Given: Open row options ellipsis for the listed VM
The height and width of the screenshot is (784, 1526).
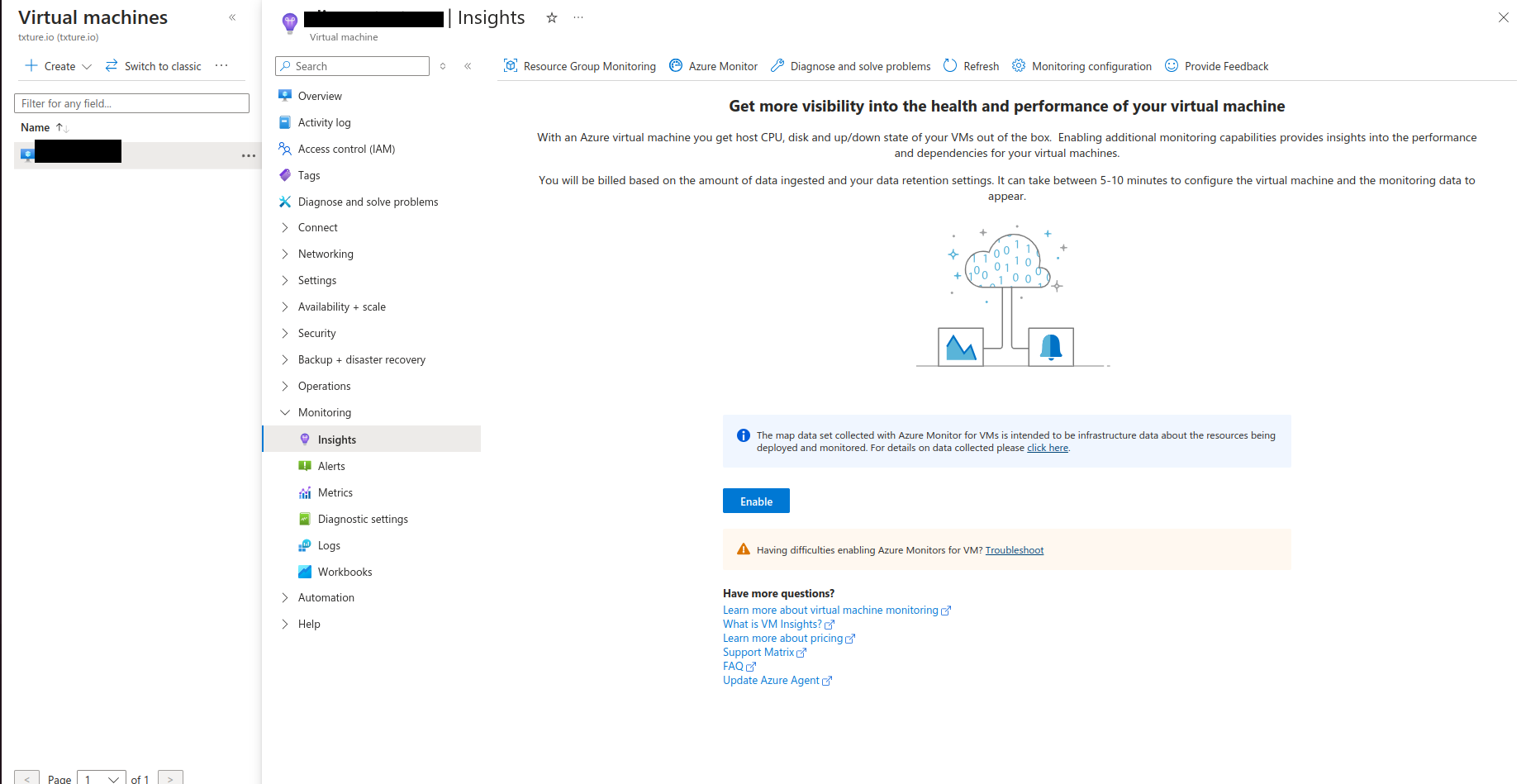Looking at the screenshot, I should (249, 155).
